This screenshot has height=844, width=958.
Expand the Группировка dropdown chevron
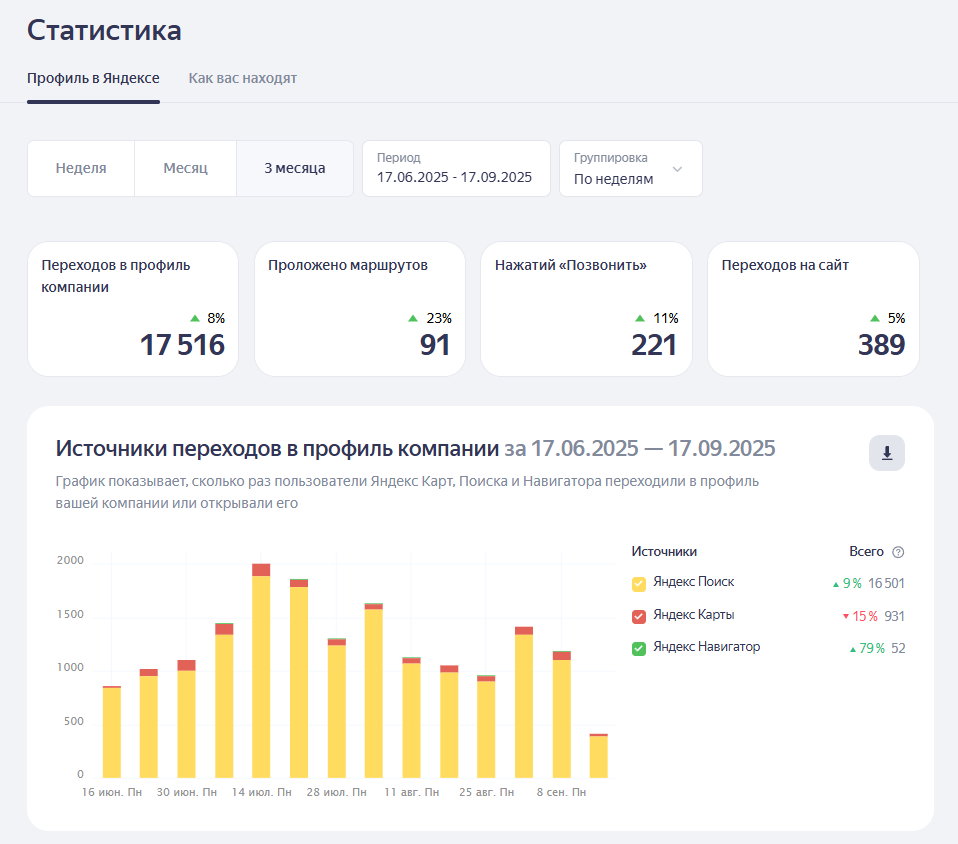677,169
